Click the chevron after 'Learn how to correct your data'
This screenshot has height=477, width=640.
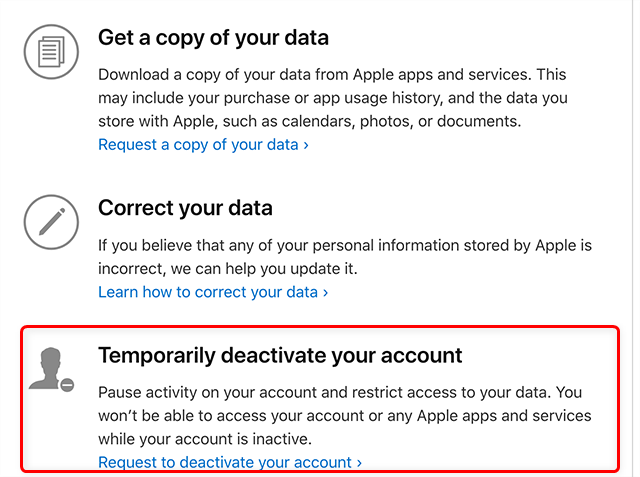(325, 293)
